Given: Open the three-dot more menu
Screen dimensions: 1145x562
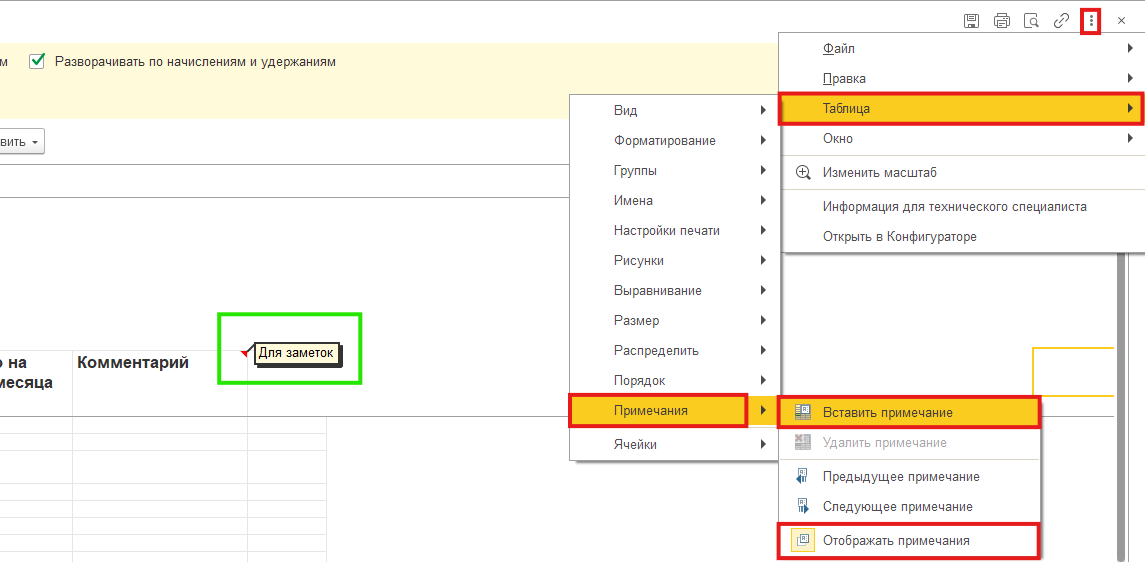Looking at the screenshot, I should (x=1091, y=21).
